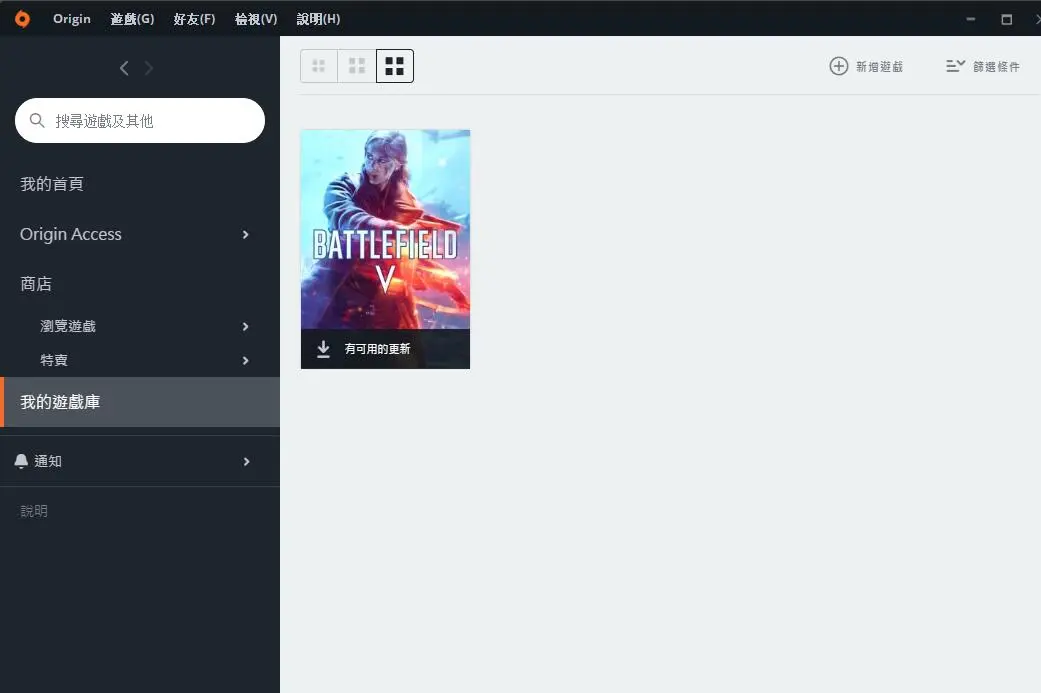Open the 通知 notifications entry

[48, 461]
